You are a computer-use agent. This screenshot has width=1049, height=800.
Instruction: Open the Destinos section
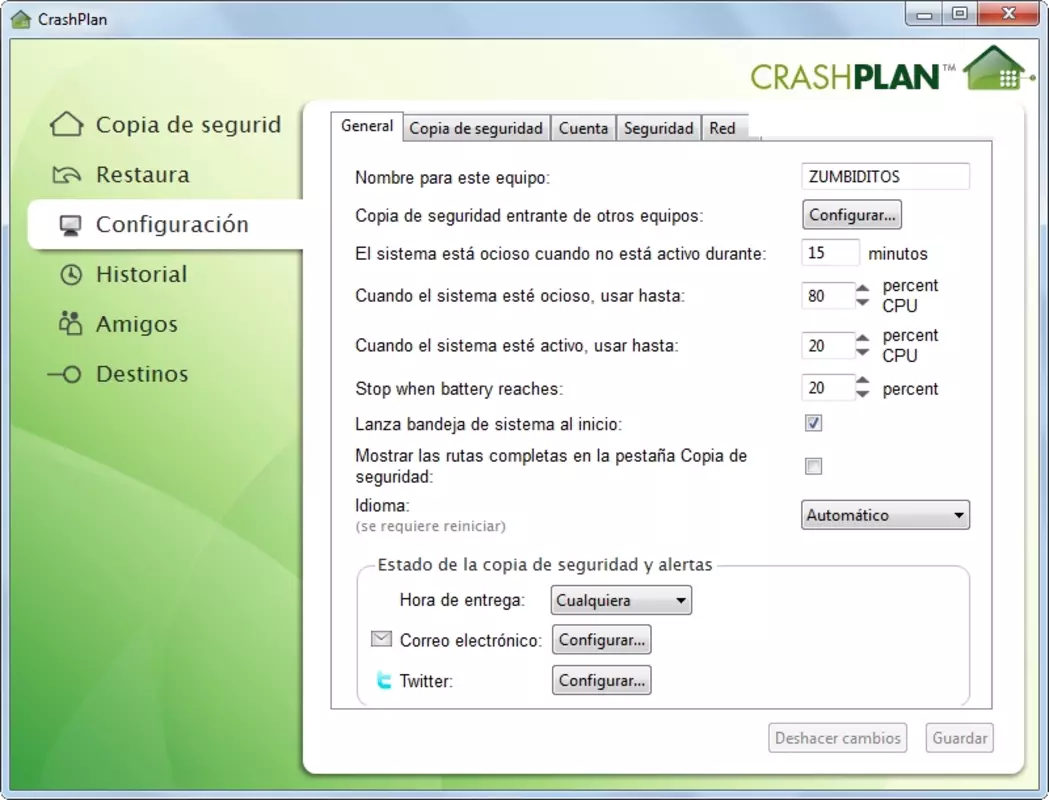142,374
